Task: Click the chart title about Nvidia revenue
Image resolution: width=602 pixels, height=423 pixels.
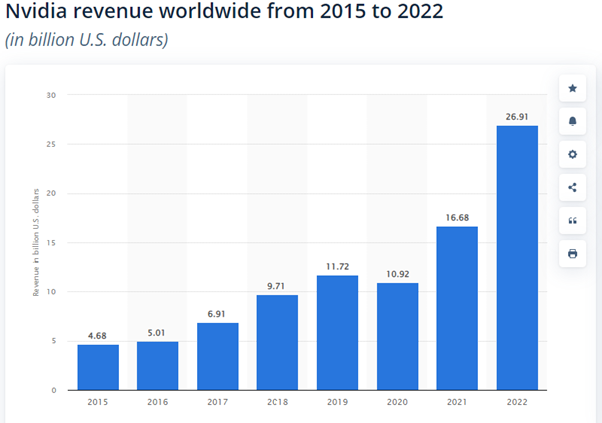Action: click(x=224, y=11)
